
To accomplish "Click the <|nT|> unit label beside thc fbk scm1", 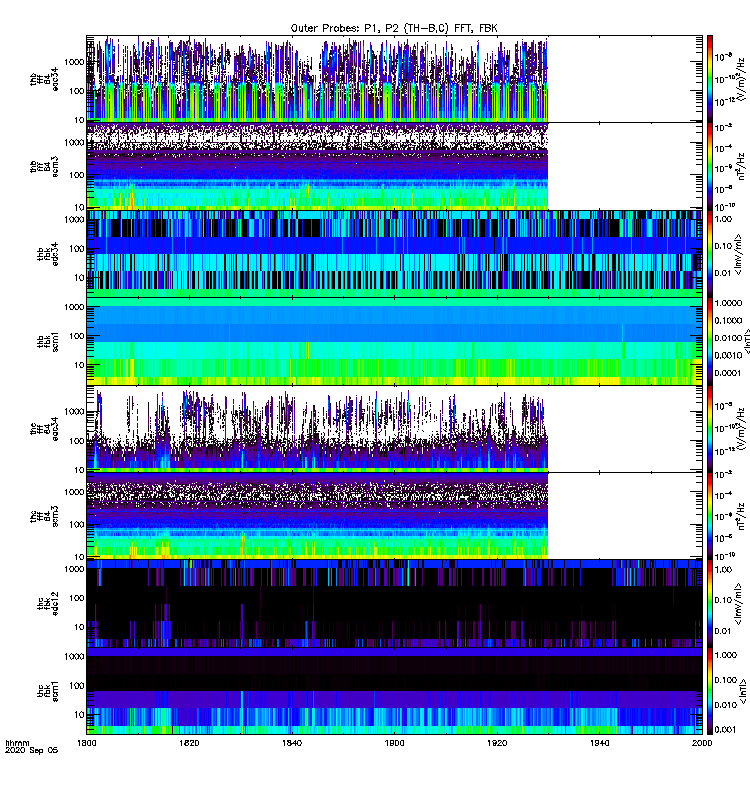I will 744,691.
